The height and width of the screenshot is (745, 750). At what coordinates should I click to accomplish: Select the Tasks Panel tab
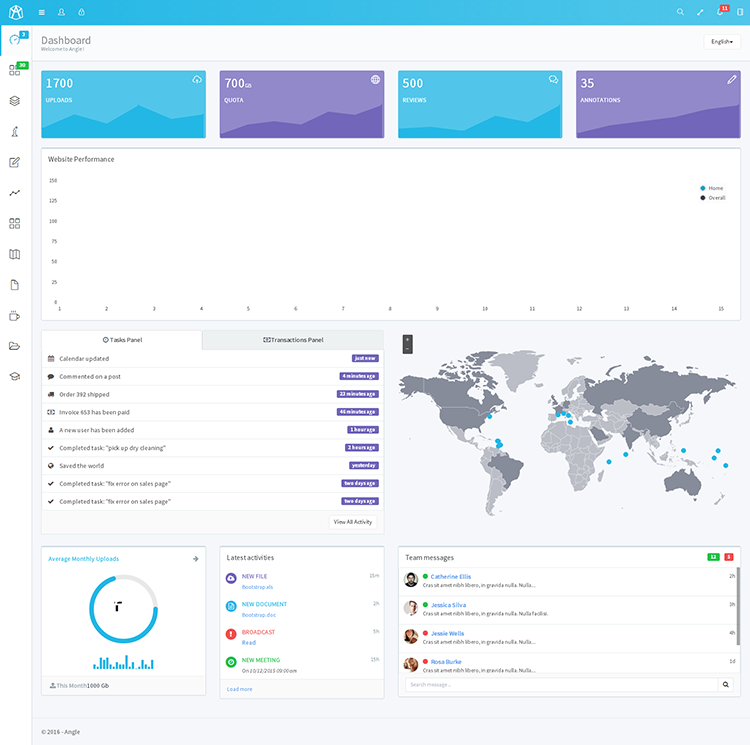[122, 340]
